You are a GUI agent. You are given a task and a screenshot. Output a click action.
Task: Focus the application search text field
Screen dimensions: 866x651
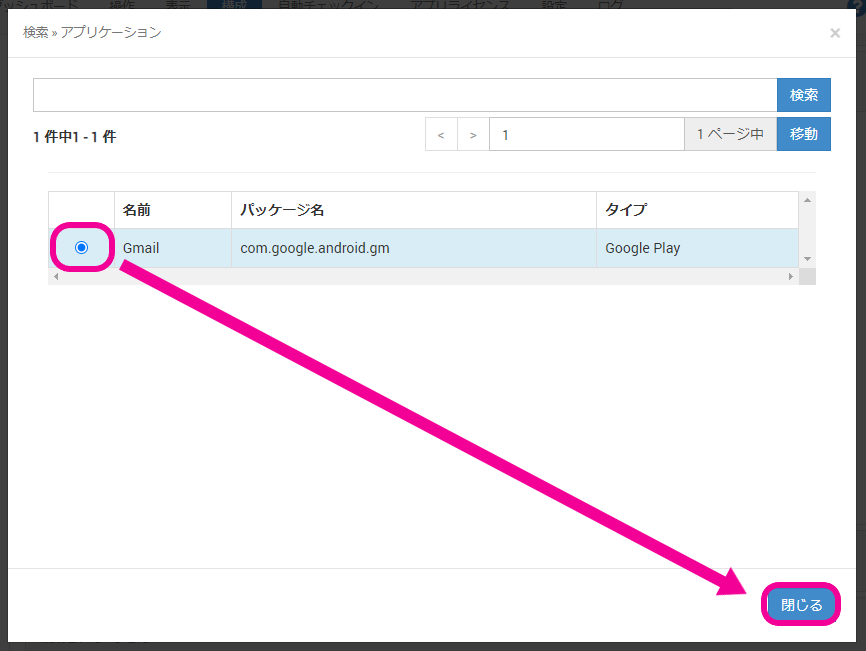(404, 95)
